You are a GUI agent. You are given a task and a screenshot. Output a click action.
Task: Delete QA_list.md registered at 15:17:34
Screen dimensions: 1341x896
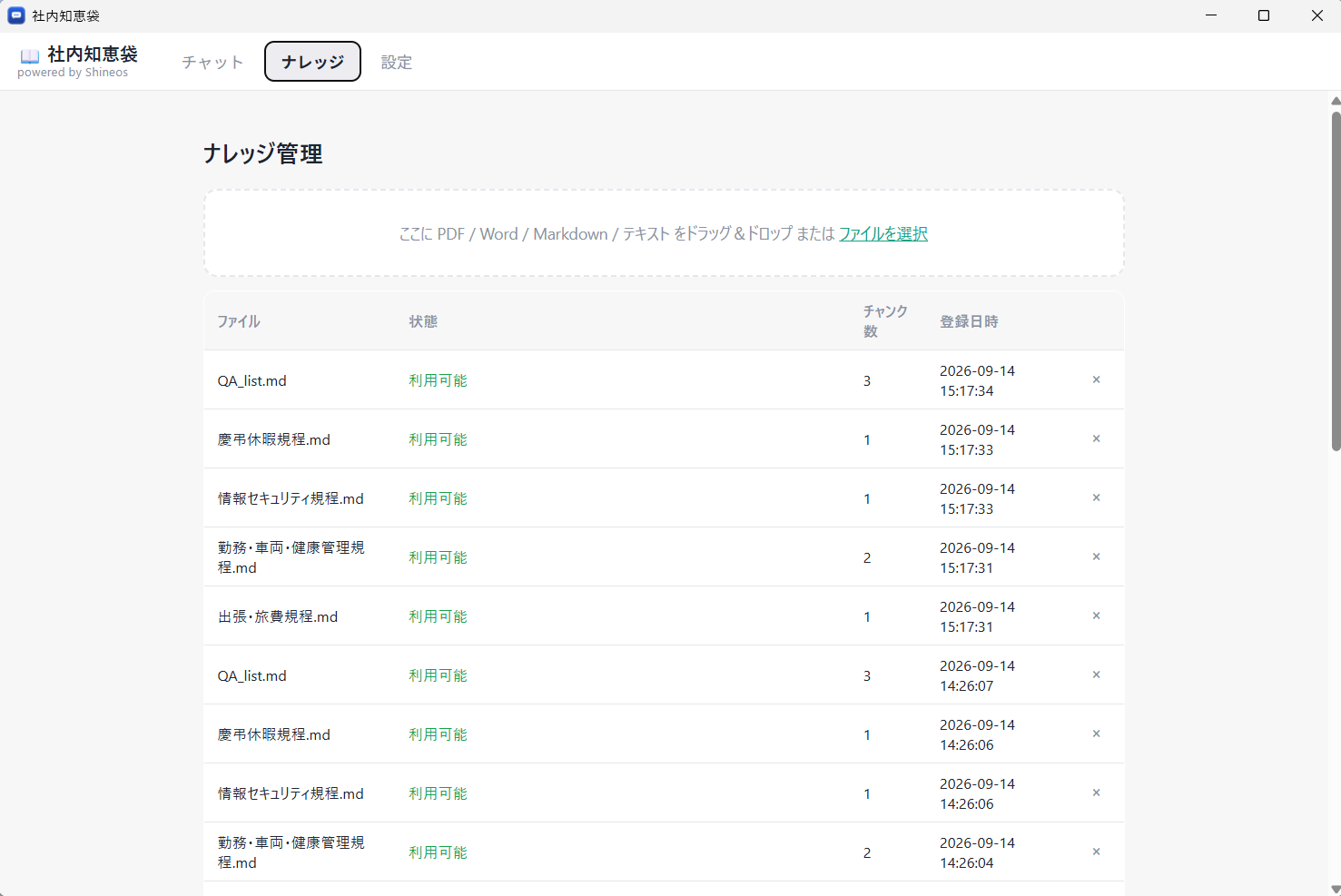1096,379
